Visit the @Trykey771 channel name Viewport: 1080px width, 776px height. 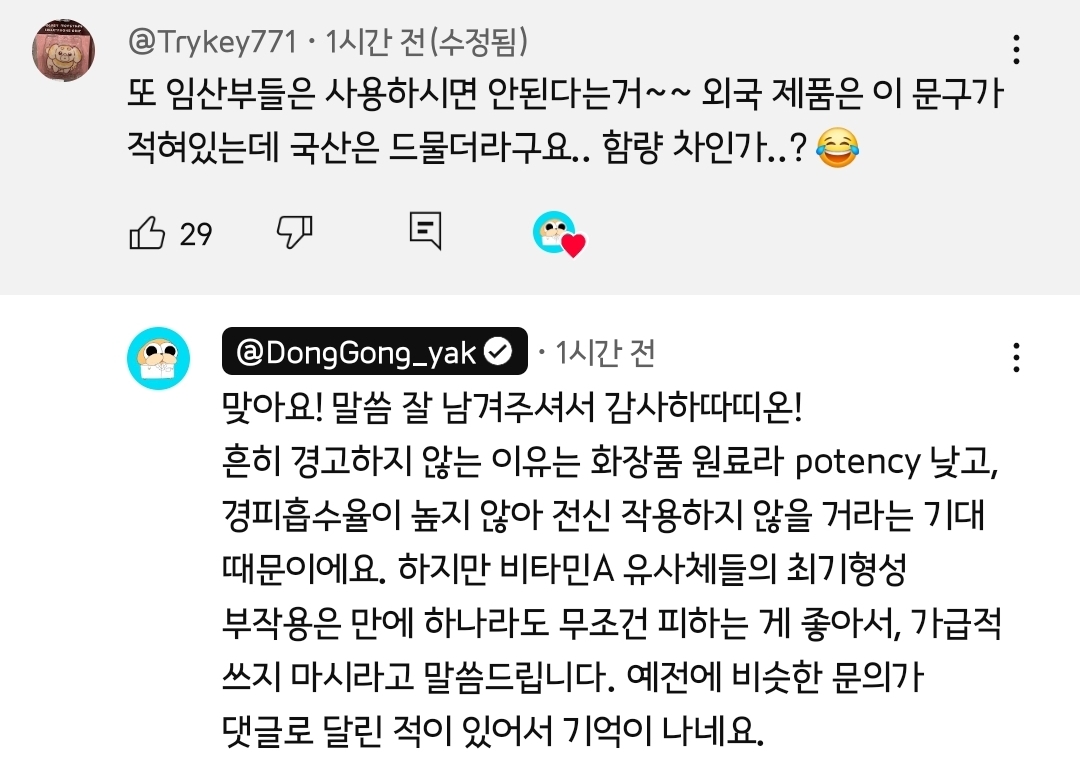click(213, 42)
